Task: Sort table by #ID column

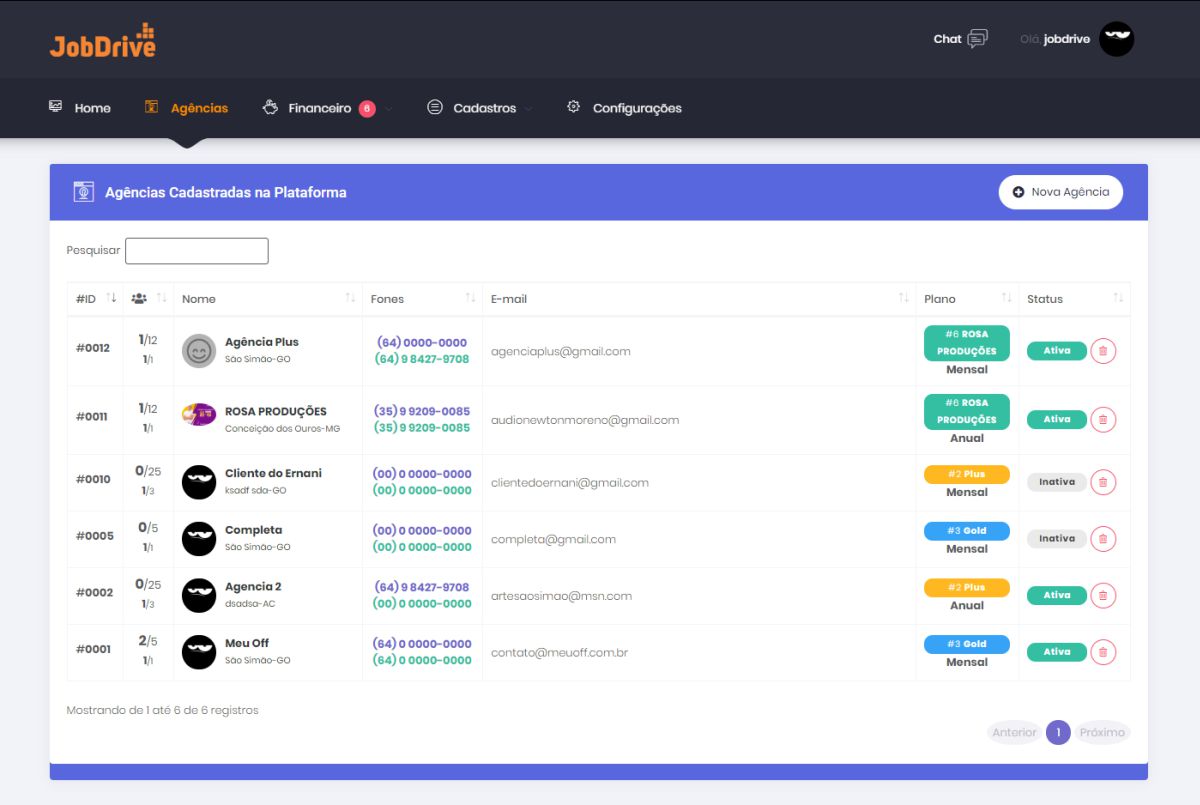Action: pos(96,299)
